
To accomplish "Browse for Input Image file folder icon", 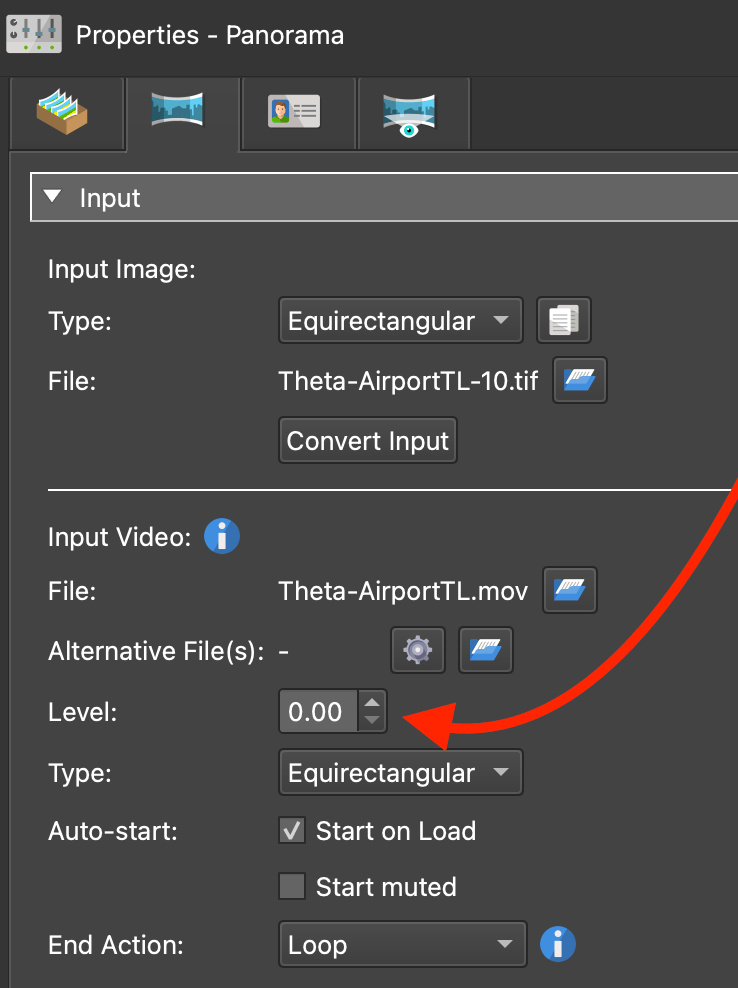I will click(x=580, y=381).
